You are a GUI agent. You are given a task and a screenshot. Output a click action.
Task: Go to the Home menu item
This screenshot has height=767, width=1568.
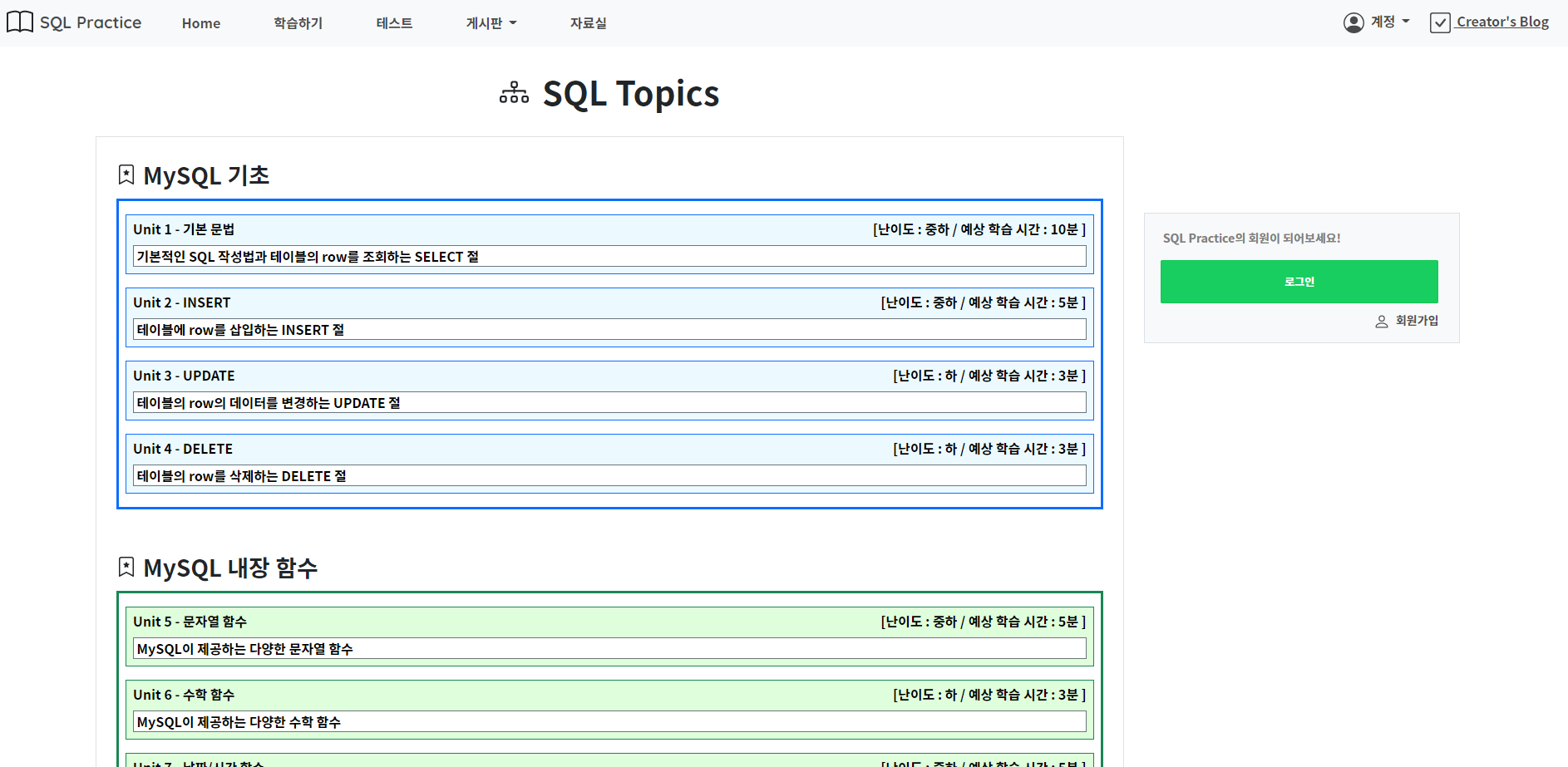coord(201,23)
